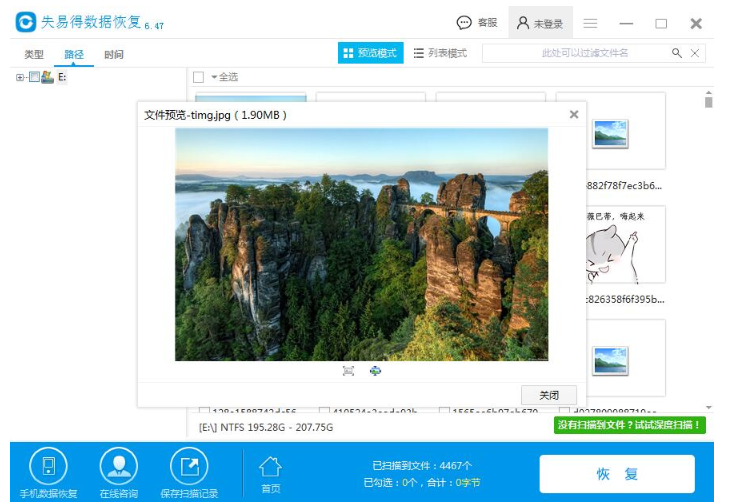Select the E: drive tree item
The height and width of the screenshot is (504, 731).
click(x=62, y=77)
